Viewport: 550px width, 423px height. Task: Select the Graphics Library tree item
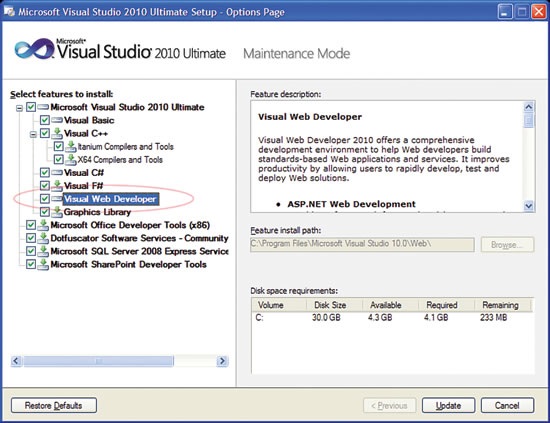click(x=97, y=212)
